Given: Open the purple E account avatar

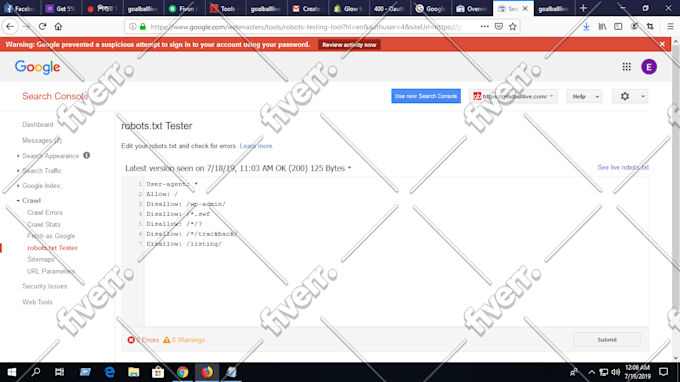Looking at the screenshot, I should coord(649,67).
